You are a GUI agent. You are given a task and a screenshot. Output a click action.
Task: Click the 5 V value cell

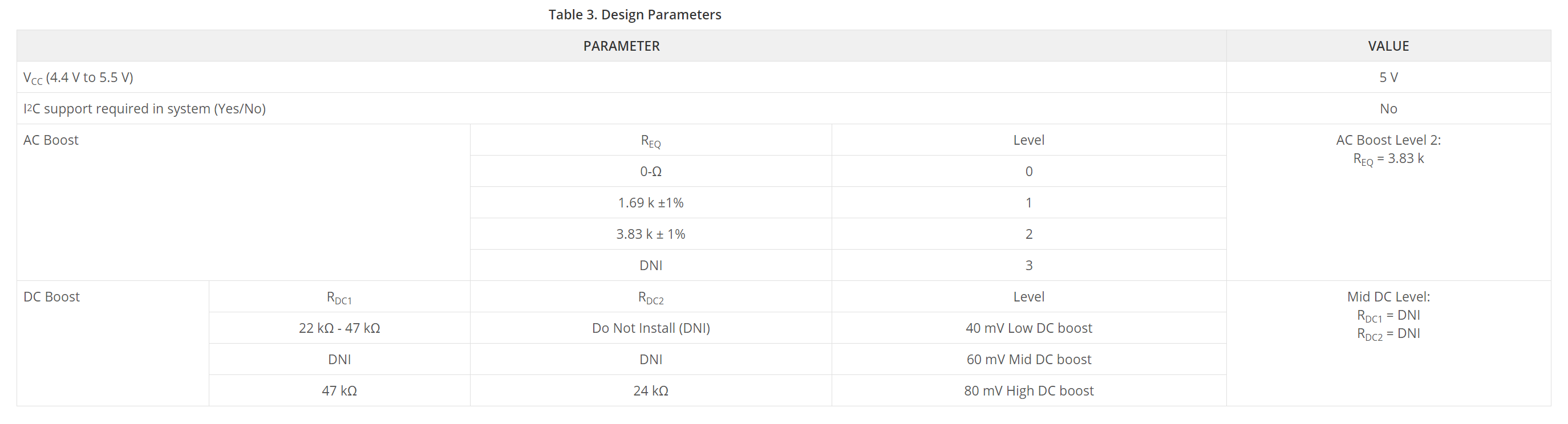point(1388,78)
